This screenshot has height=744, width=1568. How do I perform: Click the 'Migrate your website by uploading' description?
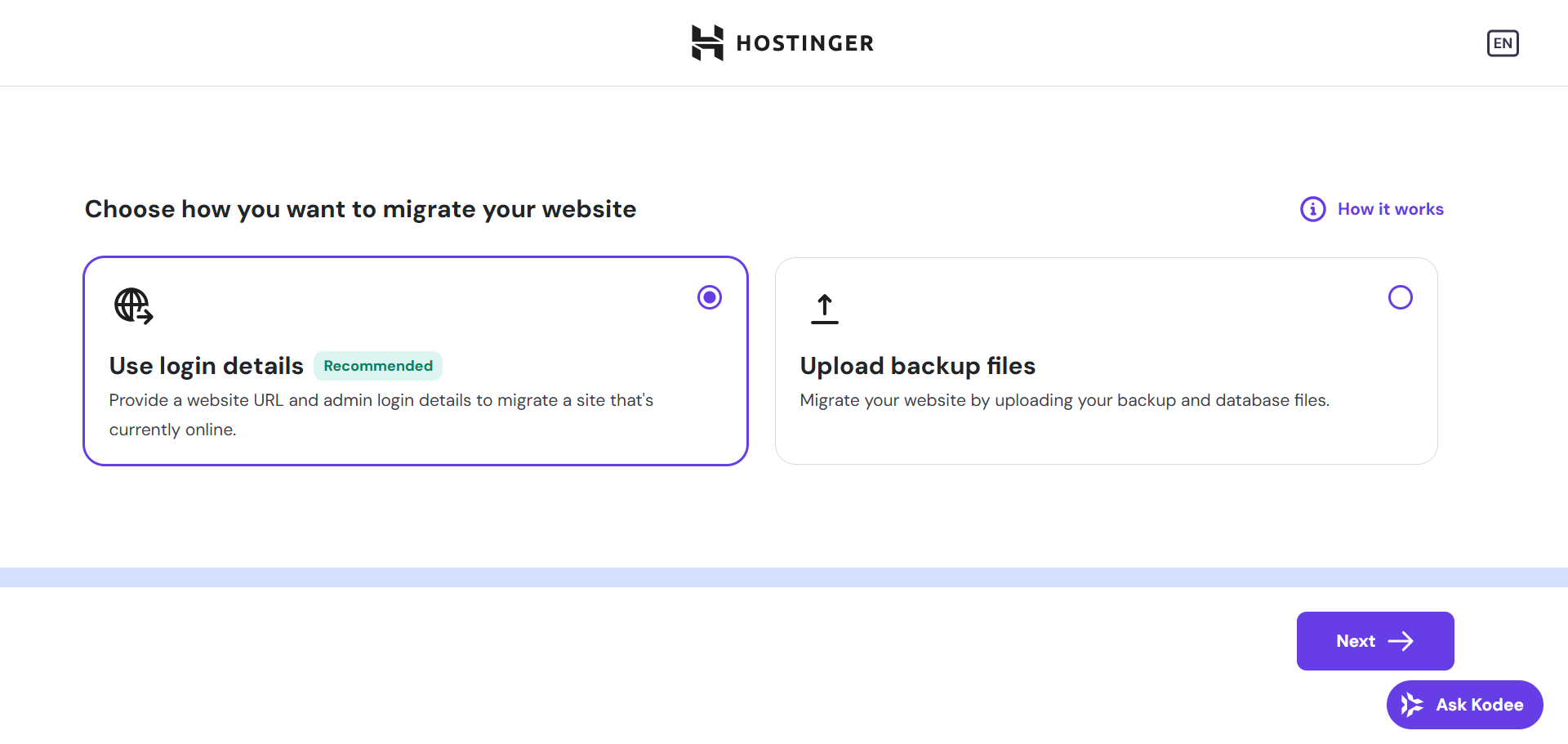point(1065,400)
